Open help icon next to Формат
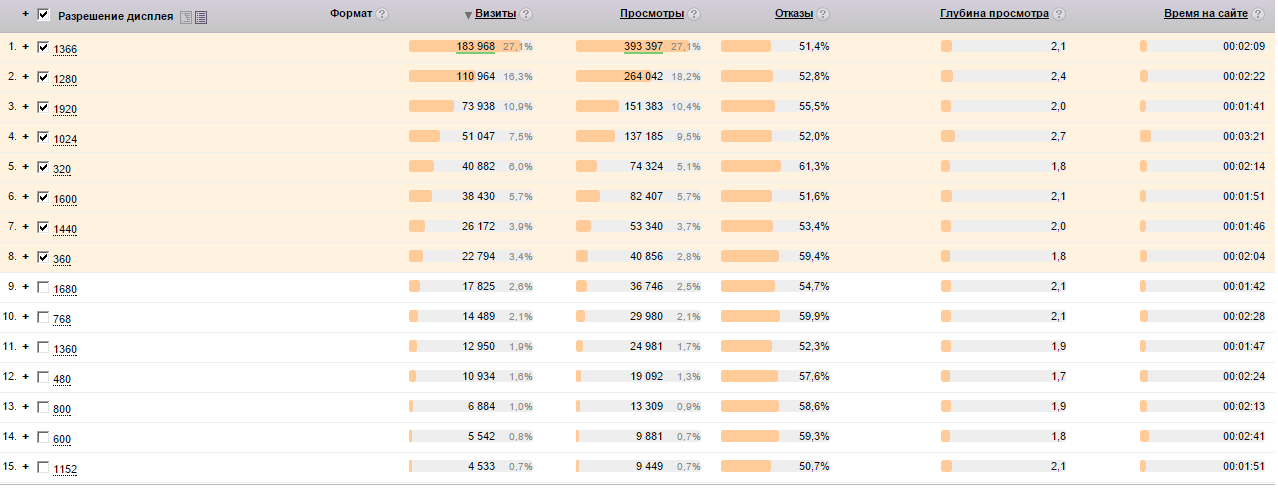 coord(382,15)
